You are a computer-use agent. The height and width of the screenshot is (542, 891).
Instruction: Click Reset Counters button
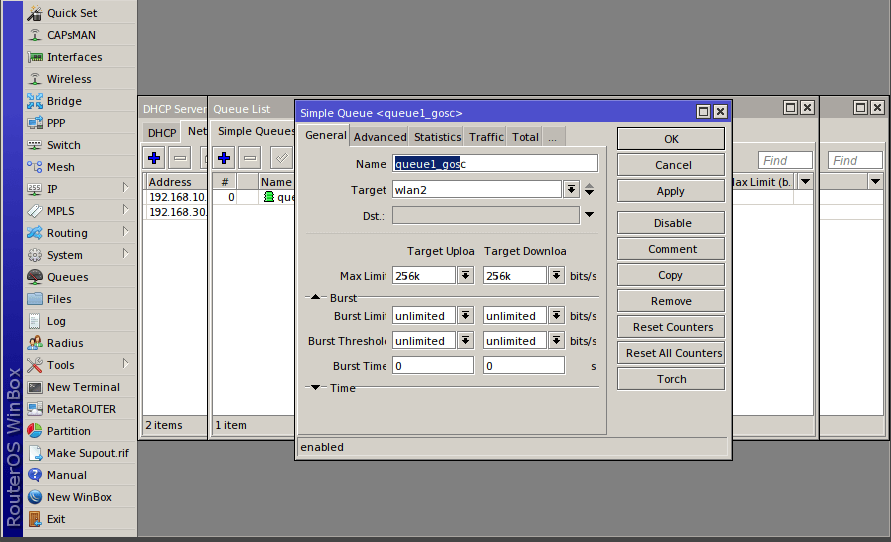point(671,327)
